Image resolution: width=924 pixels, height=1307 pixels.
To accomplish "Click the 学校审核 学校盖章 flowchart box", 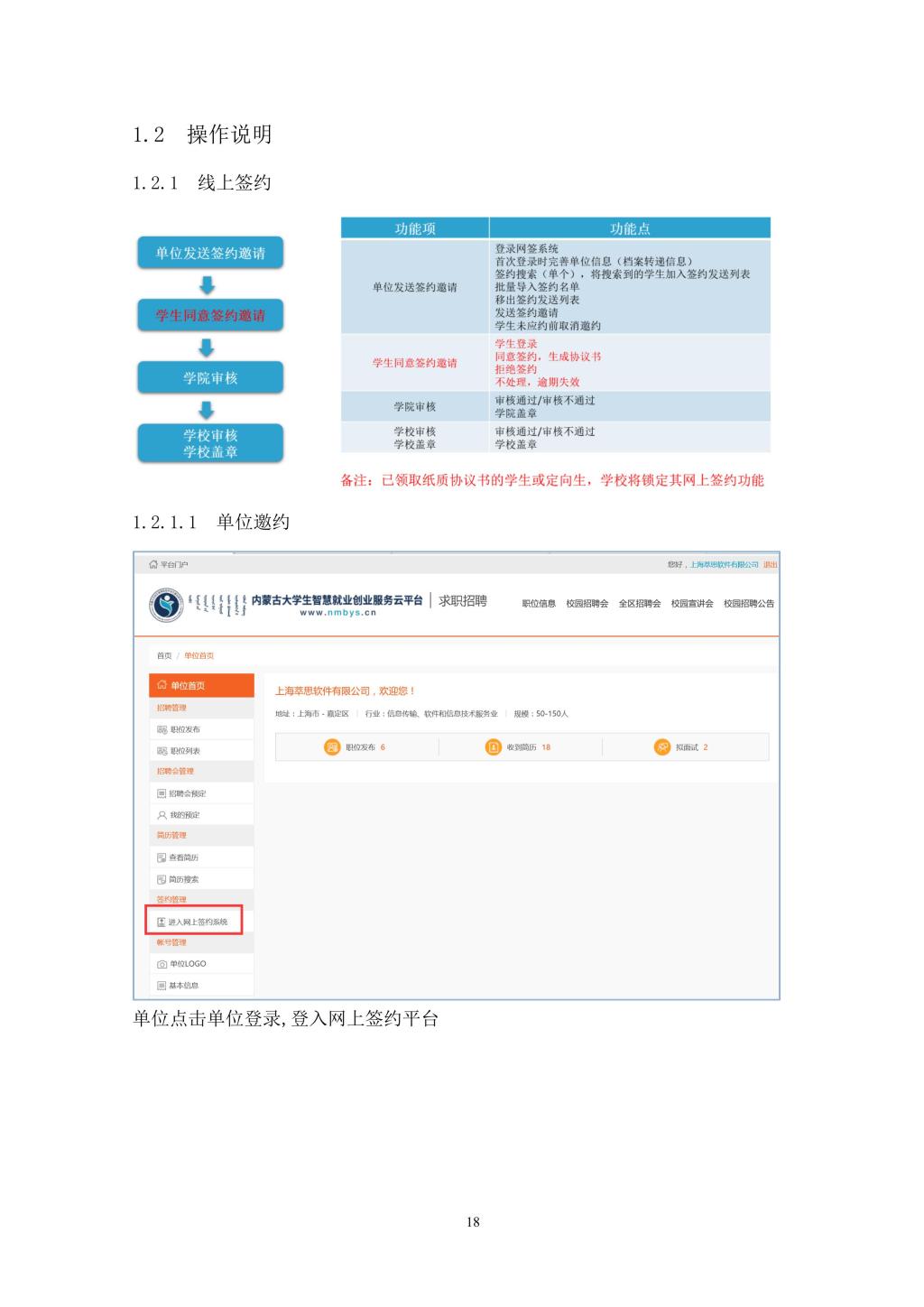I will pos(210,443).
